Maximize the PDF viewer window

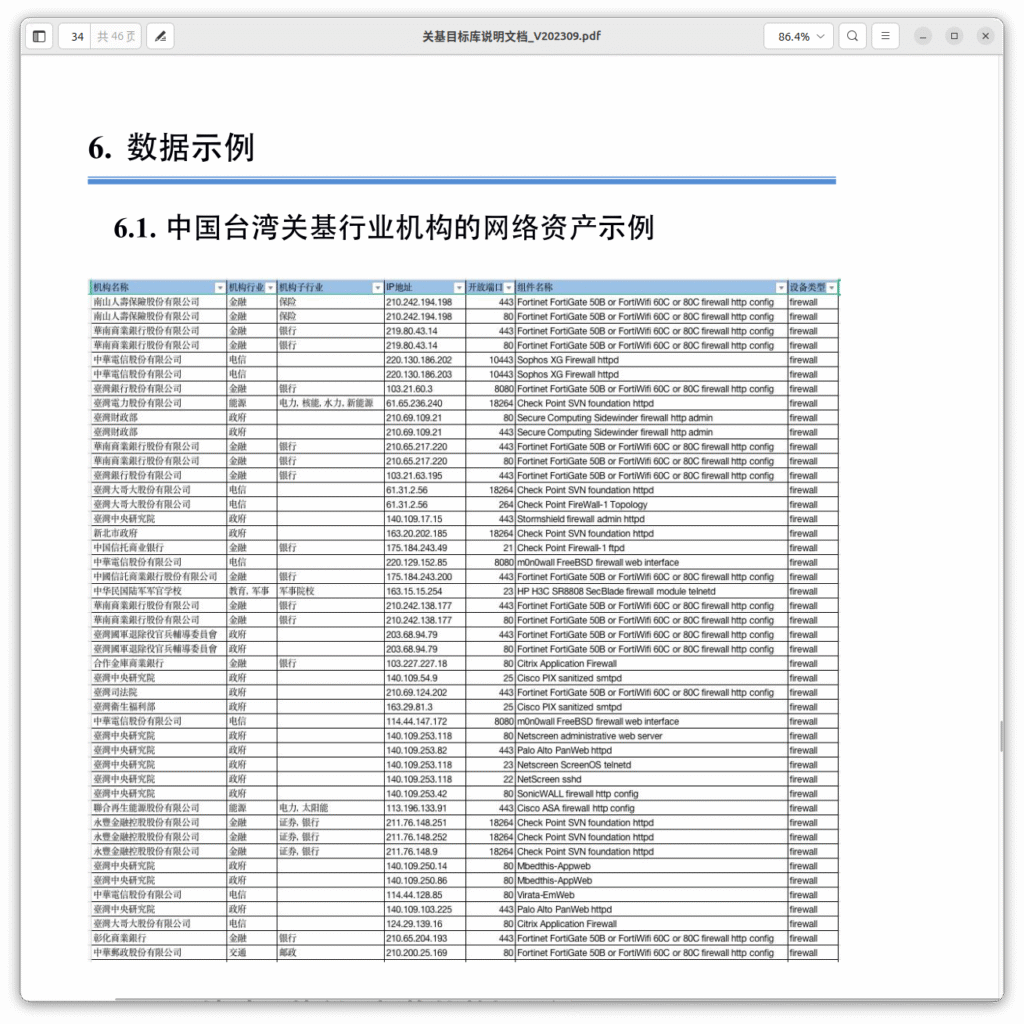click(x=954, y=36)
